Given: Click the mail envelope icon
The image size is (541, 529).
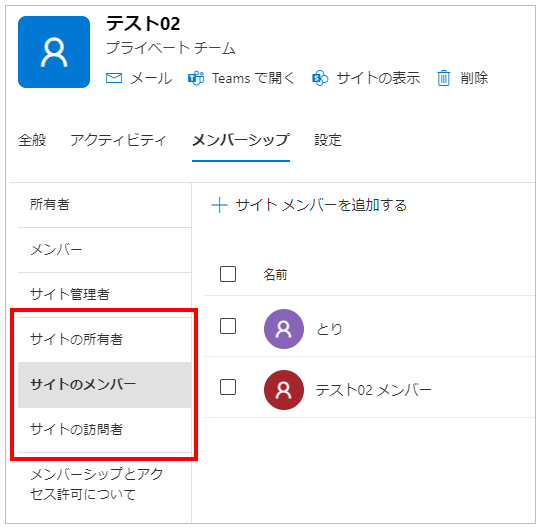Looking at the screenshot, I should 114,78.
